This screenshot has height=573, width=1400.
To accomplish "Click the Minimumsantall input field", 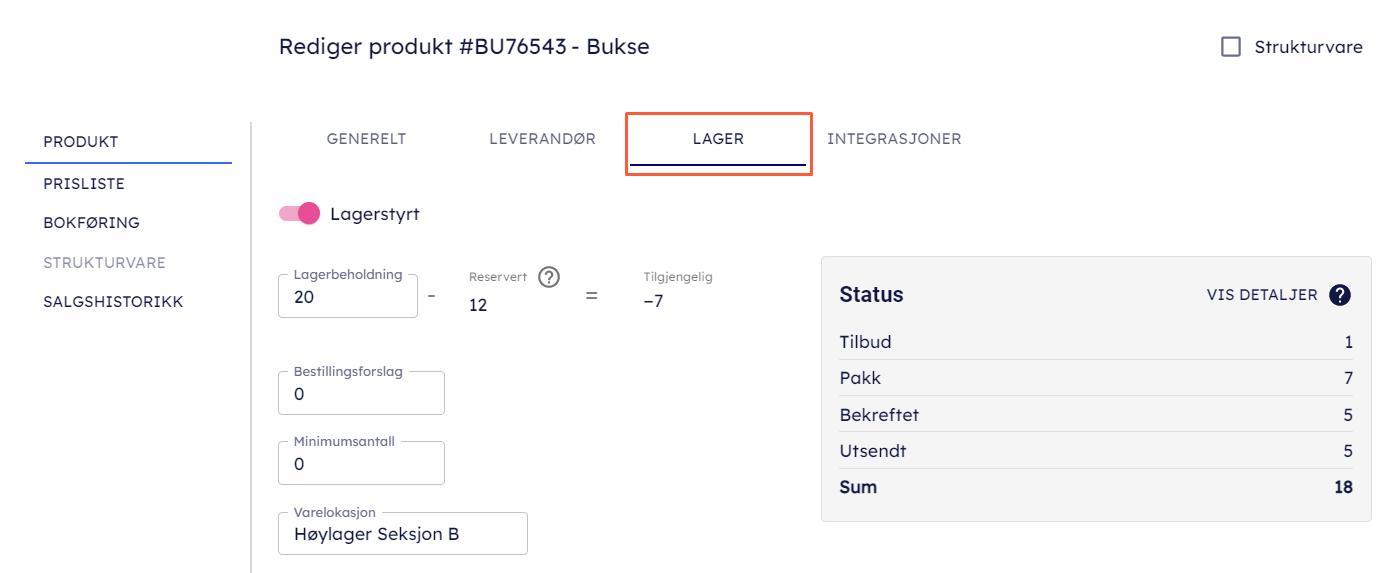I will (361, 464).
